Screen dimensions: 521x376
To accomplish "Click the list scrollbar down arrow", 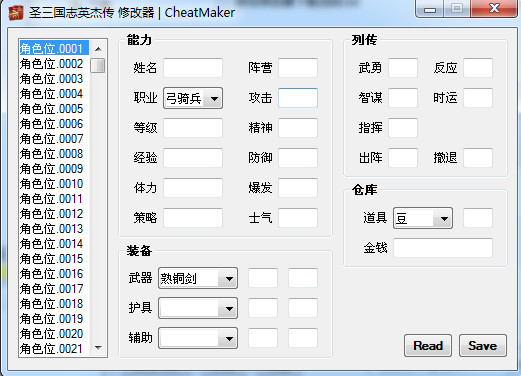I will [x=98, y=348].
